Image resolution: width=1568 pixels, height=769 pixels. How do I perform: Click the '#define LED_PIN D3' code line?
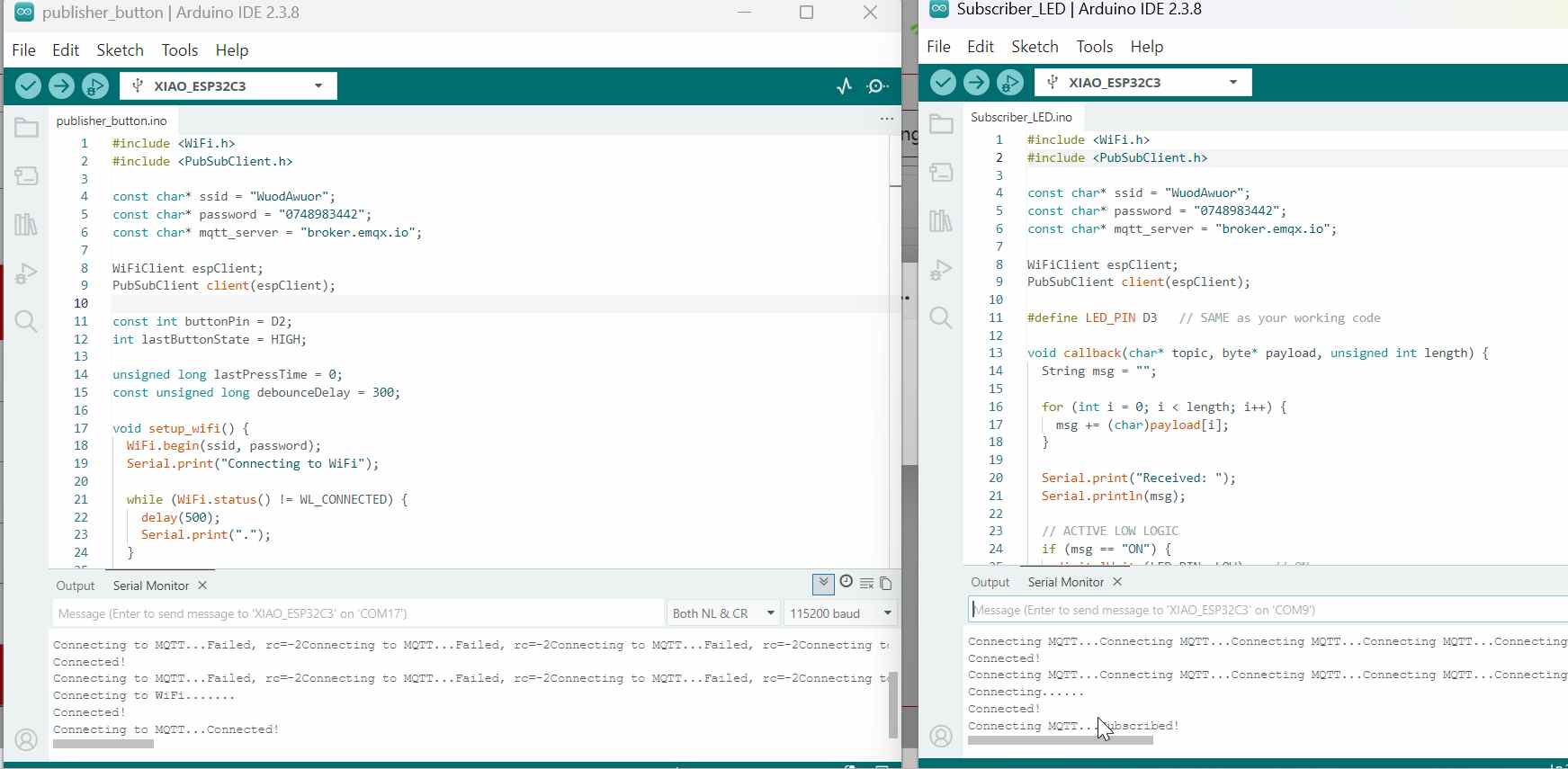click(x=1092, y=317)
